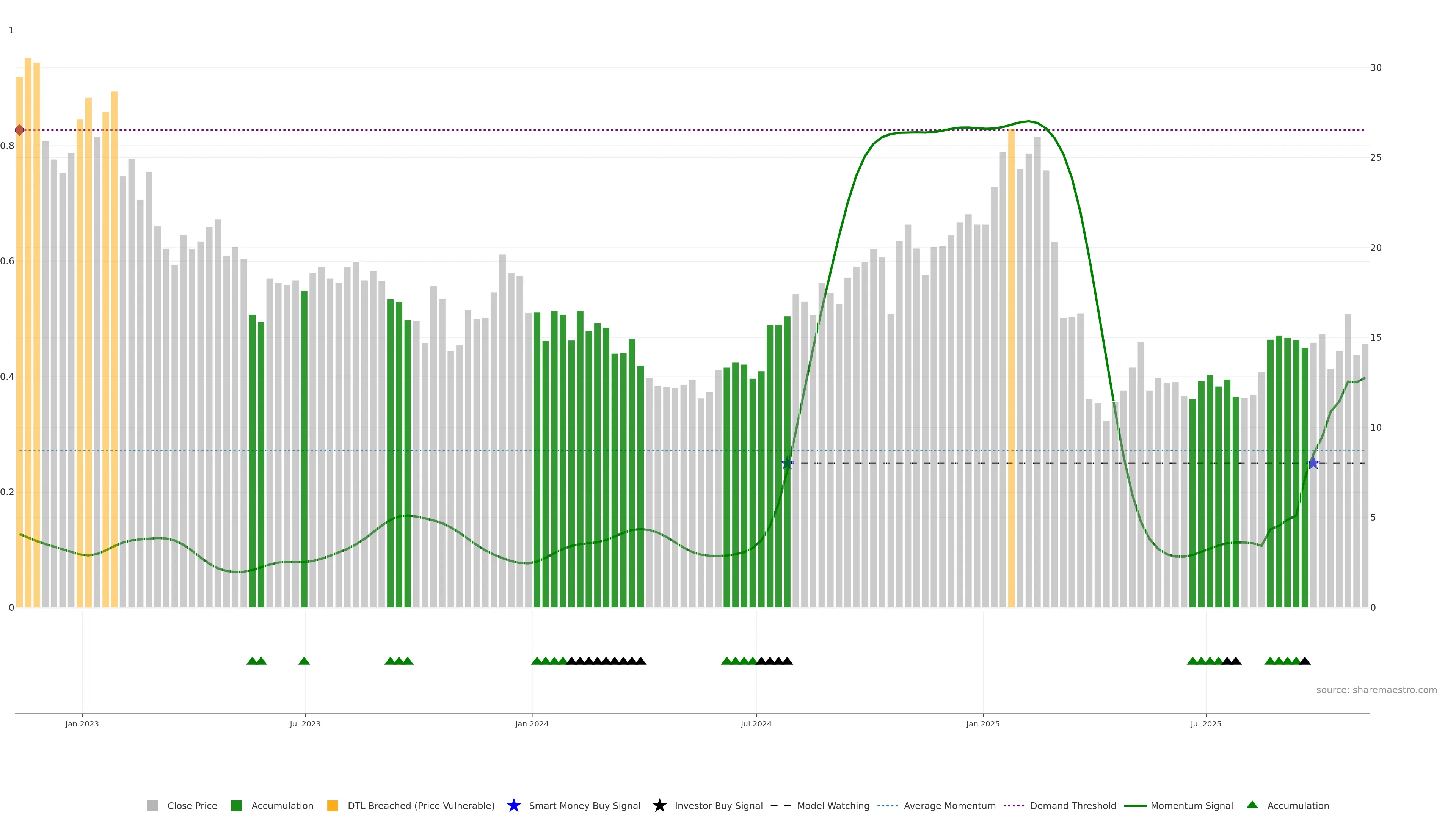This screenshot has height=819, width=1456.
Task: Click the Jan 2024 x-axis label
Action: click(531, 723)
